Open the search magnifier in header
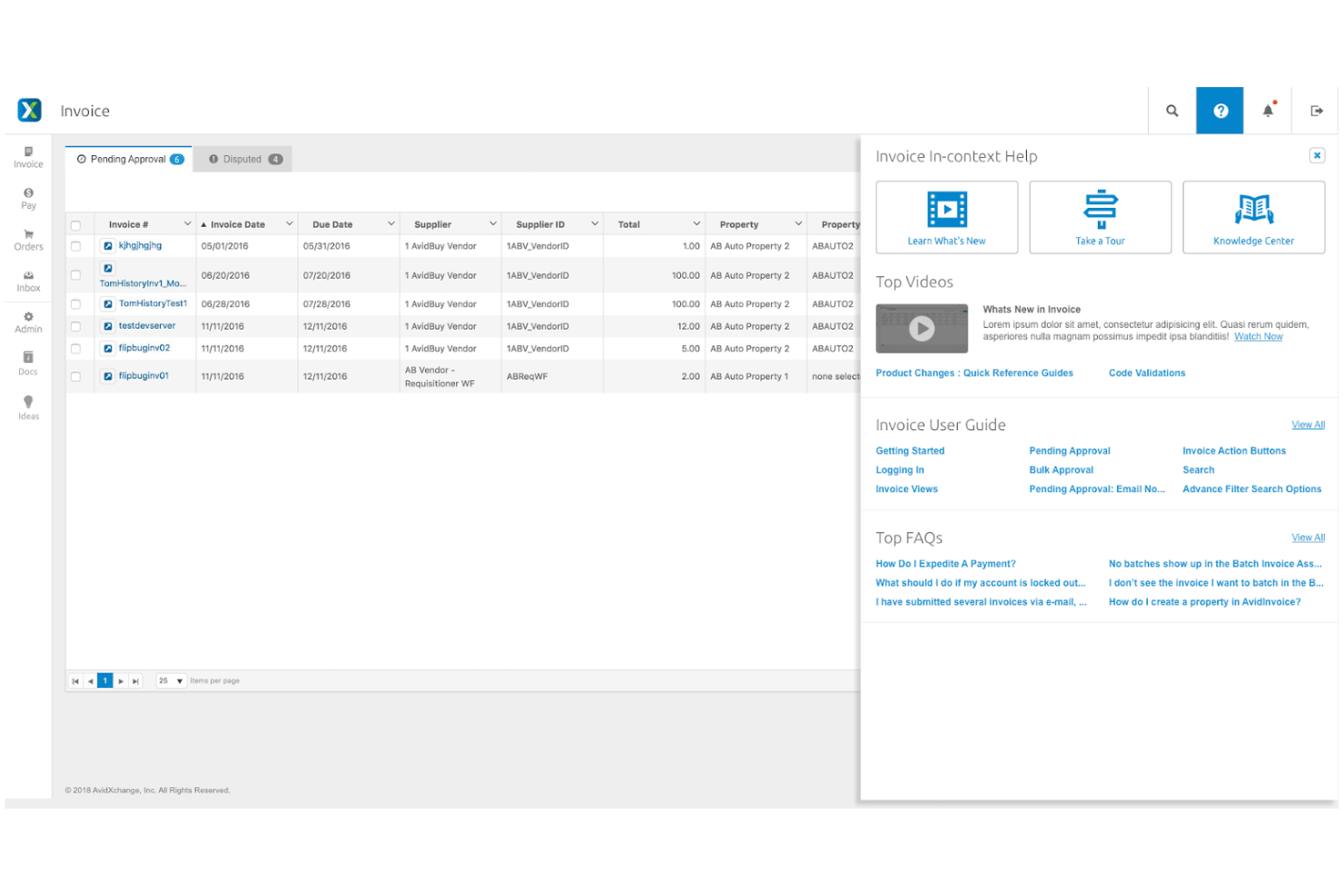Viewport: 1344px width, 896px height. point(1171,111)
